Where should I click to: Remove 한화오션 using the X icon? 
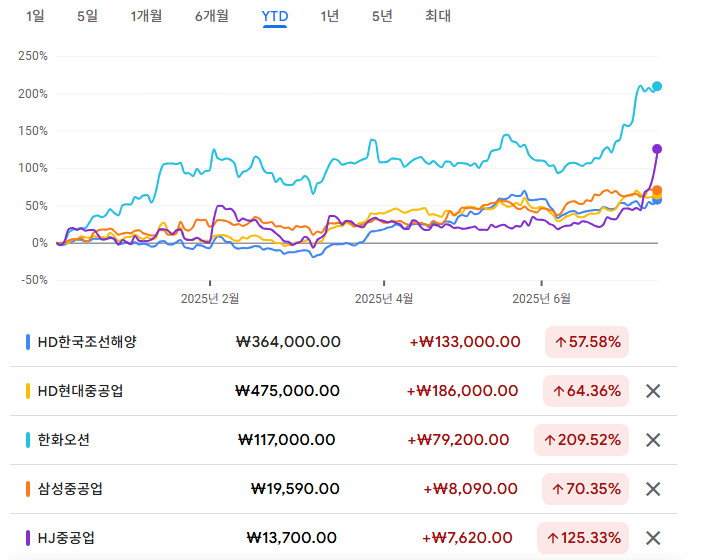tap(653, 440)
